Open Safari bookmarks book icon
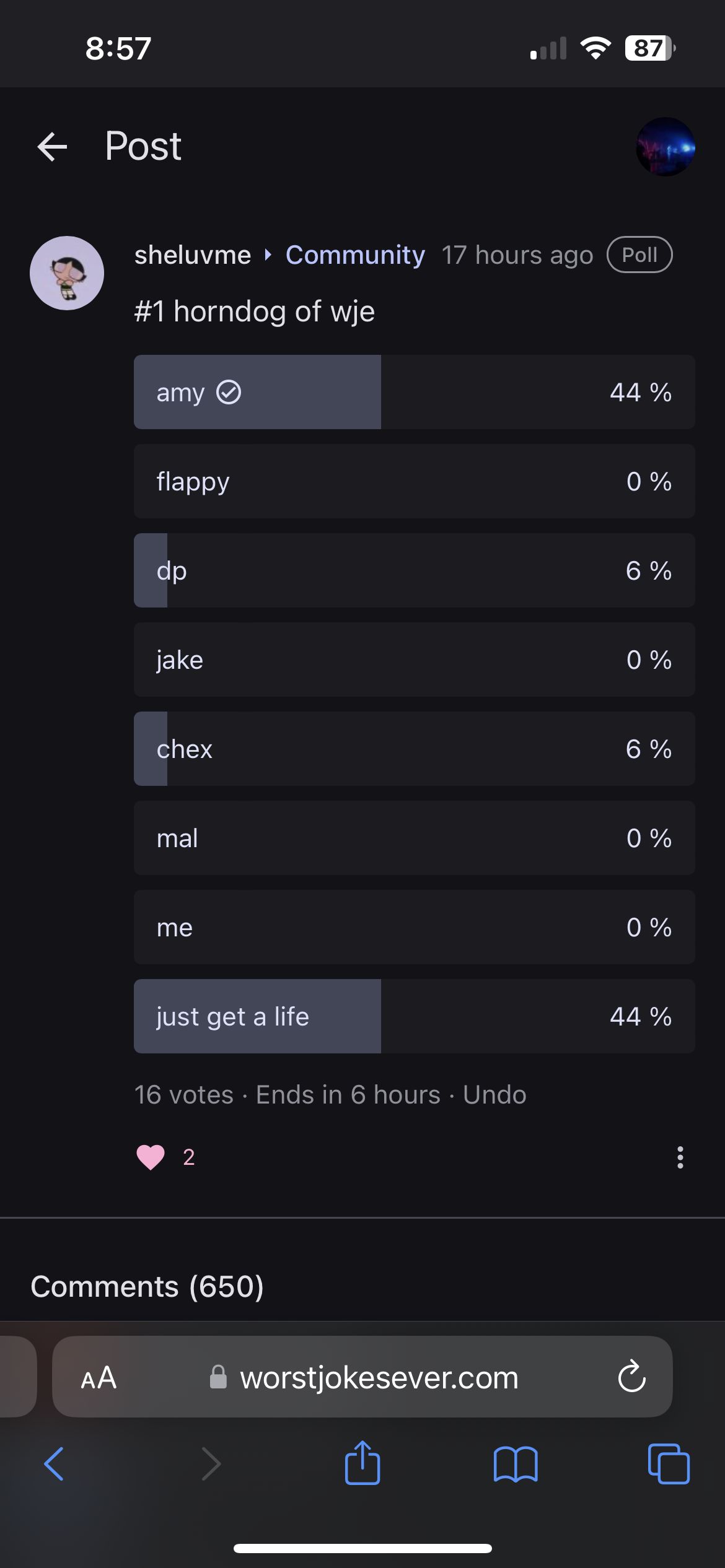This screenshot has width=725, height=1568. click(516, 1465)
